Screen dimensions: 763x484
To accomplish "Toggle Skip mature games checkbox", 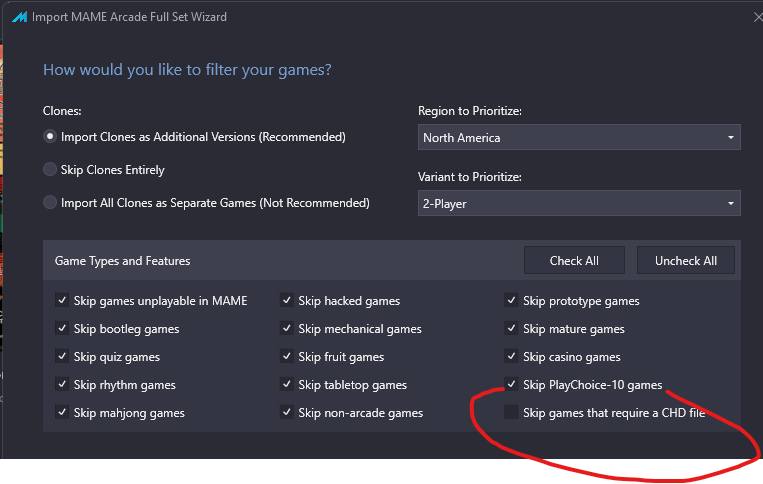I will (x=511, y=328).
